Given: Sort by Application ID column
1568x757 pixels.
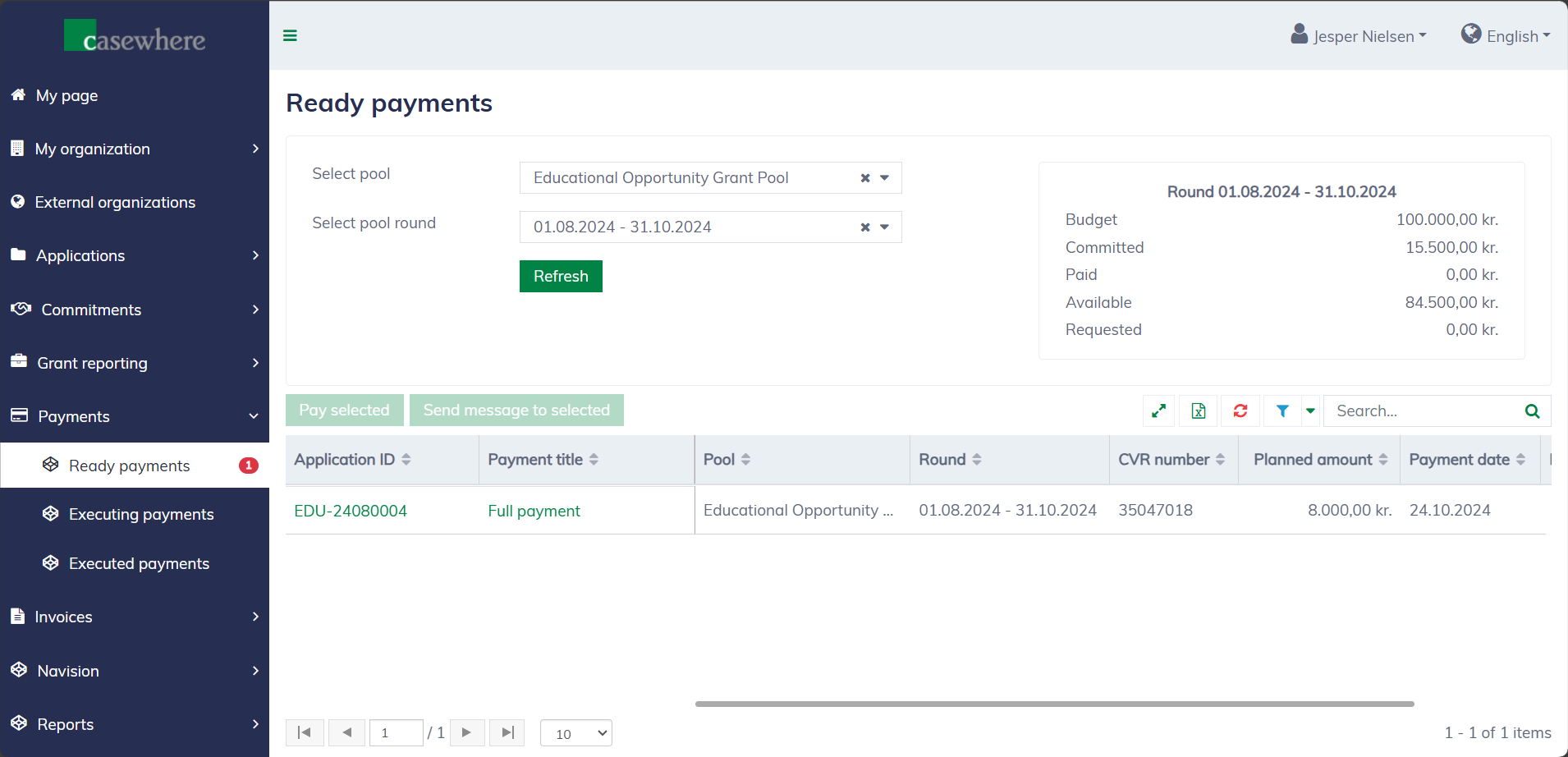Looking at the screenshot, I should [x=352, y=460].
